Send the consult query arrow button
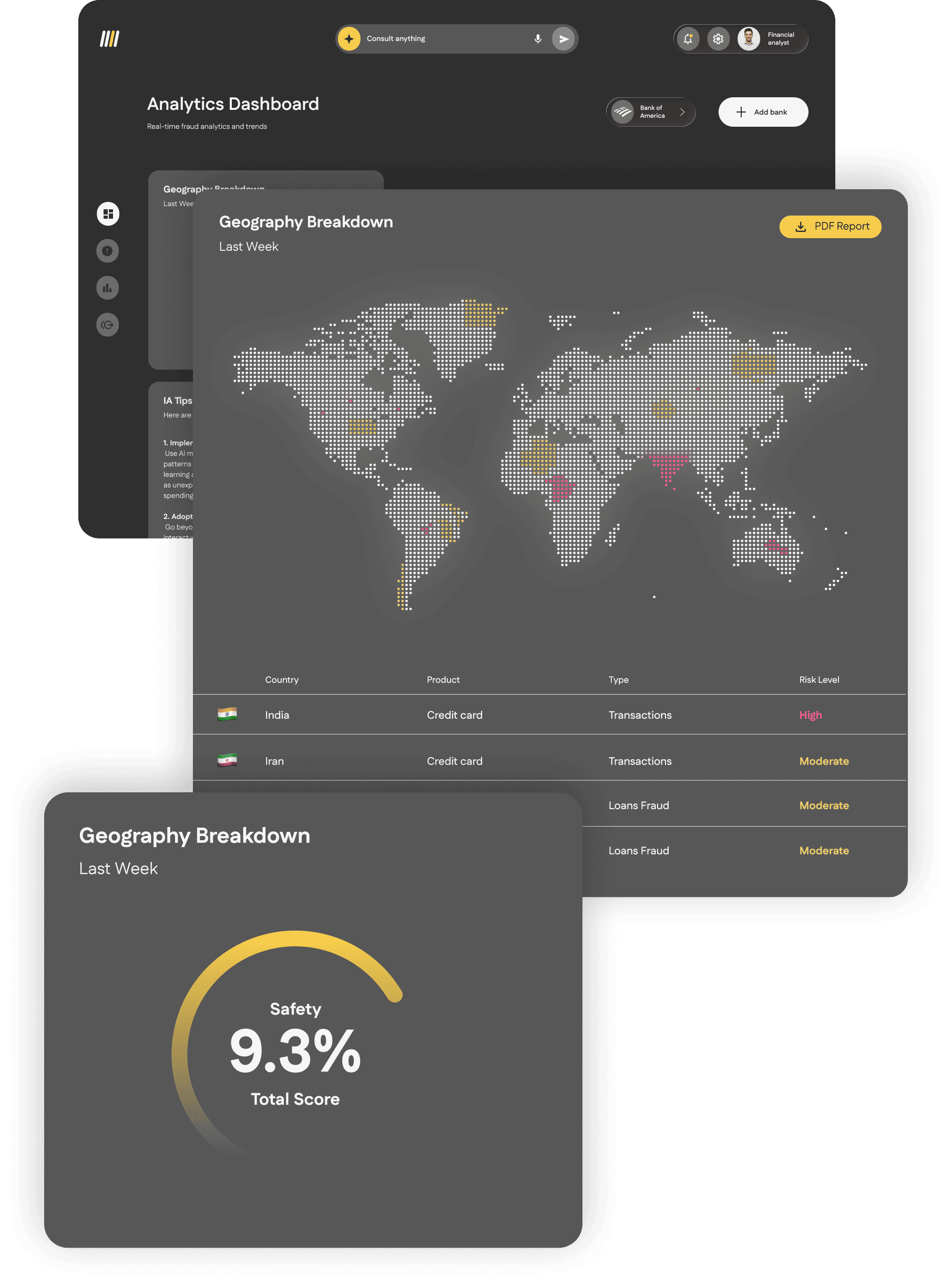 (x=563, y=38)
